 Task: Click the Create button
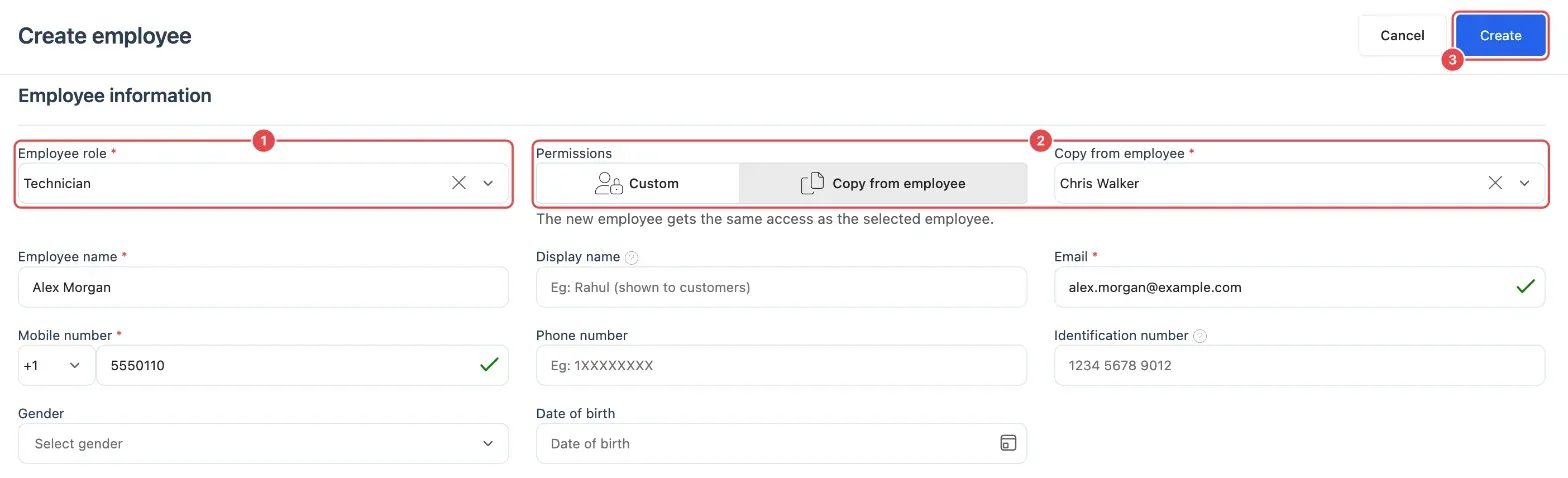(1501, 35)
